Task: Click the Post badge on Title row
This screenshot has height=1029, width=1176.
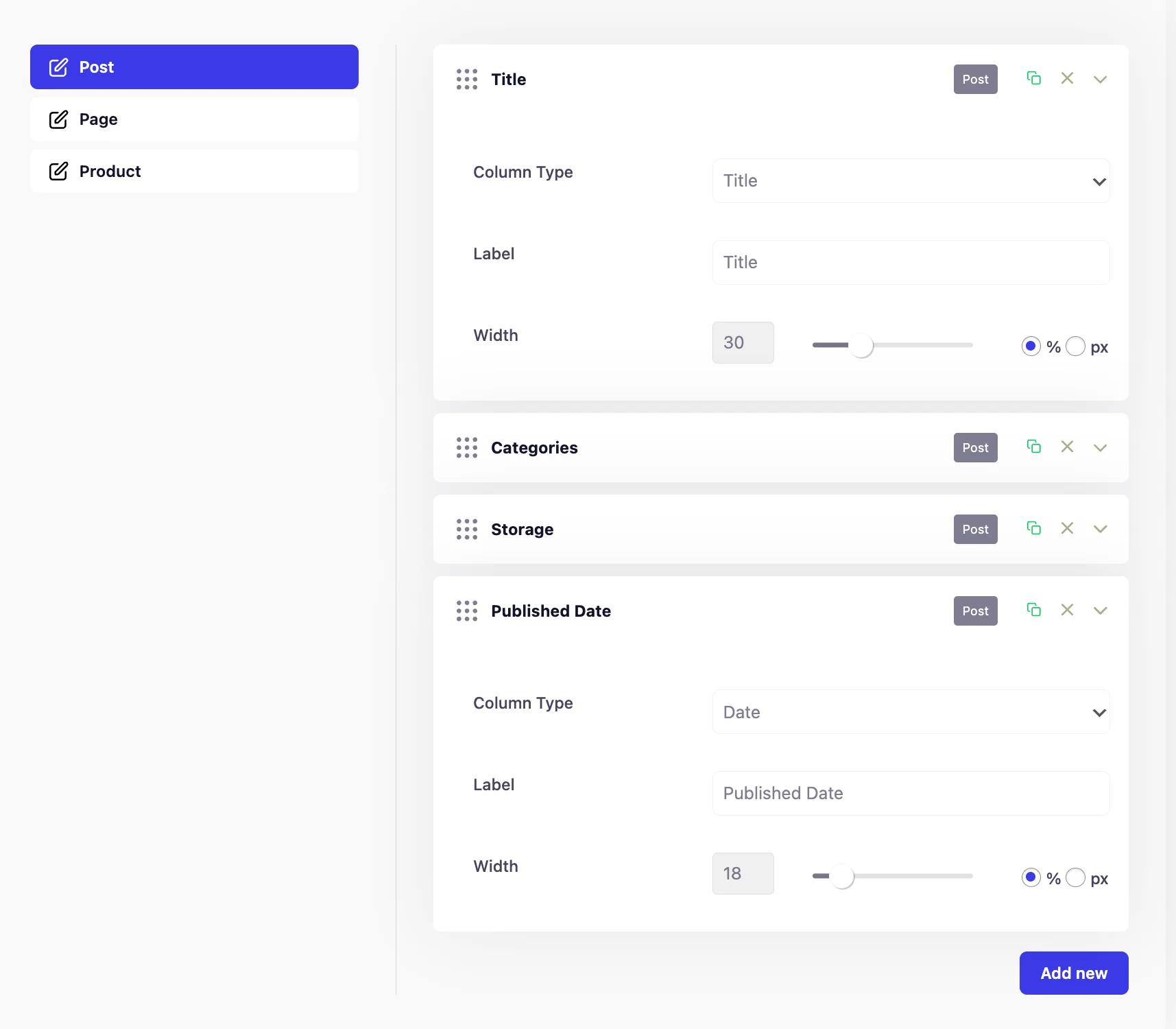Action: coord(976,80)
